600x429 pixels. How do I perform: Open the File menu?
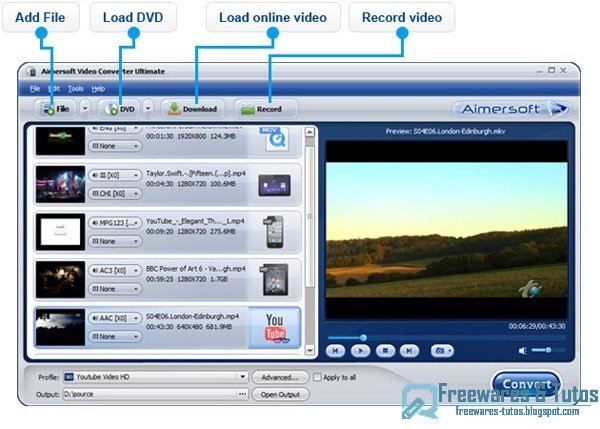(x=34, y=89)
